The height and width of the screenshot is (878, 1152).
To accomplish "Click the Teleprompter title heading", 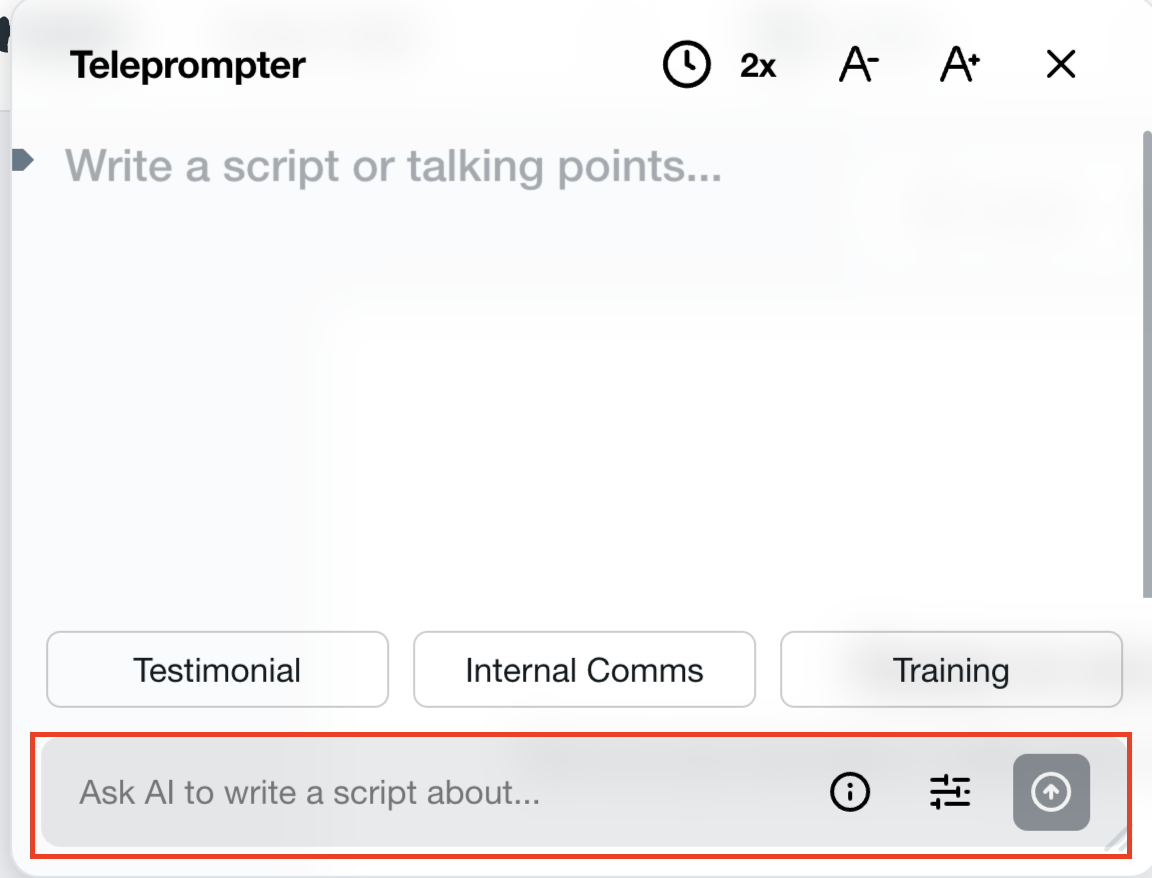I will pyautogui.click(x=187, y=66).
